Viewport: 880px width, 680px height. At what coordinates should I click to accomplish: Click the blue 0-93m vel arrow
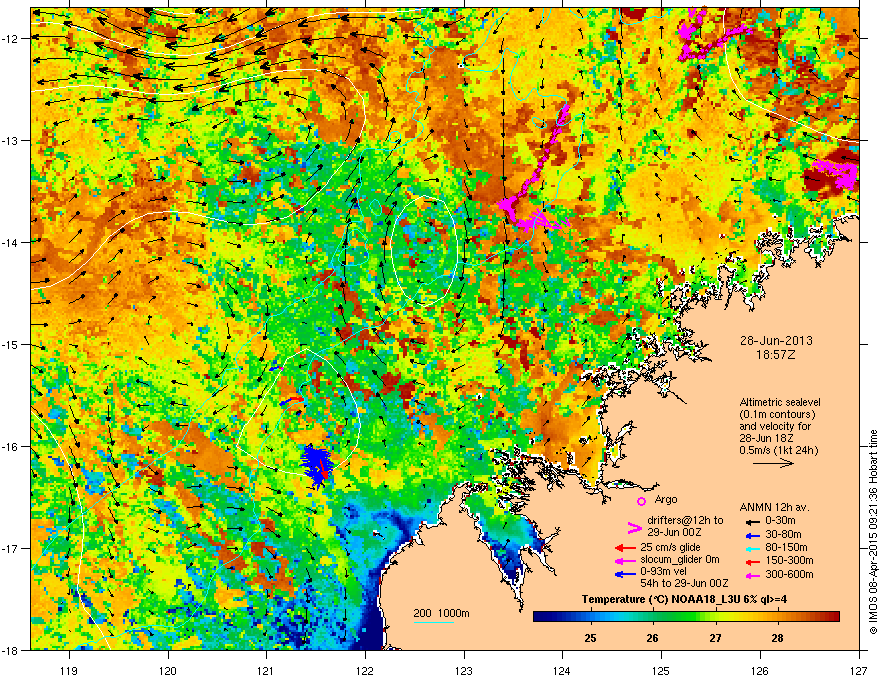[x=625, y=573]
